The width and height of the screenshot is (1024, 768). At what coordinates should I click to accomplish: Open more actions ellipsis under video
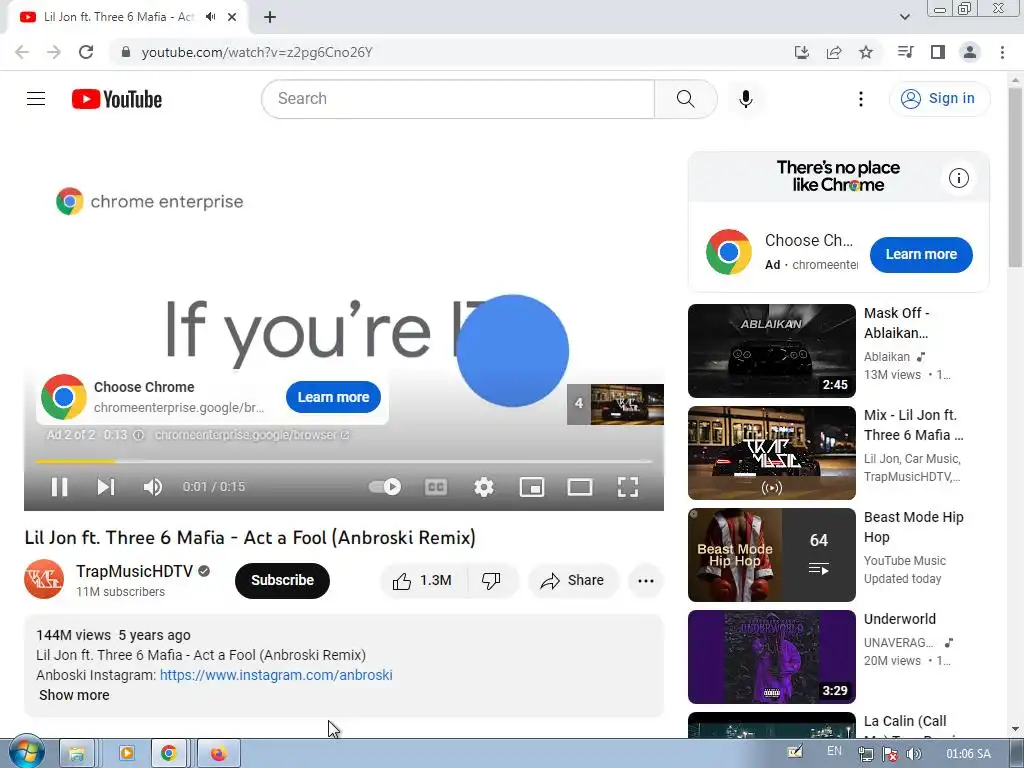point(646,581)
